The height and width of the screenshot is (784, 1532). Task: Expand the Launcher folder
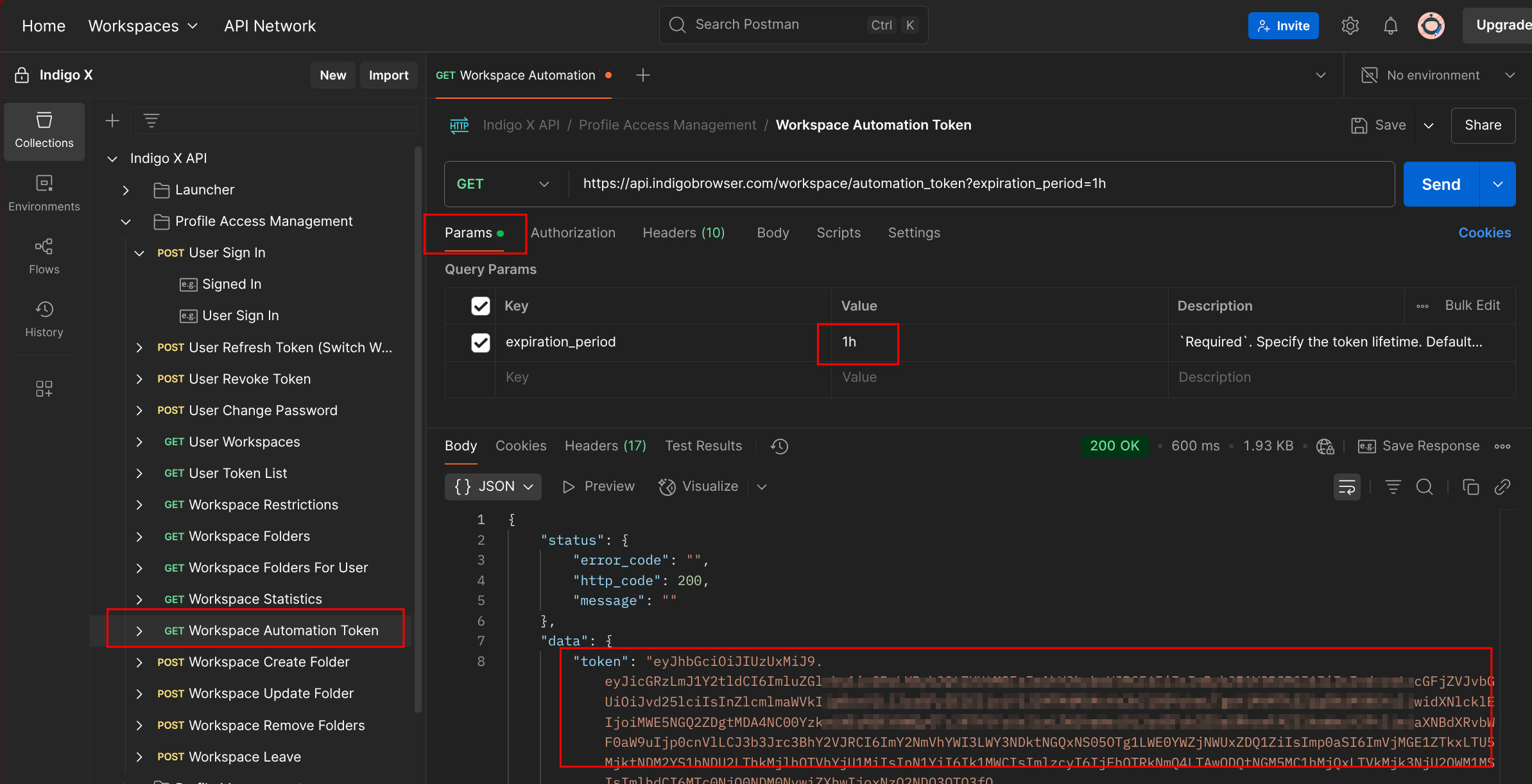tap(126, 190)
